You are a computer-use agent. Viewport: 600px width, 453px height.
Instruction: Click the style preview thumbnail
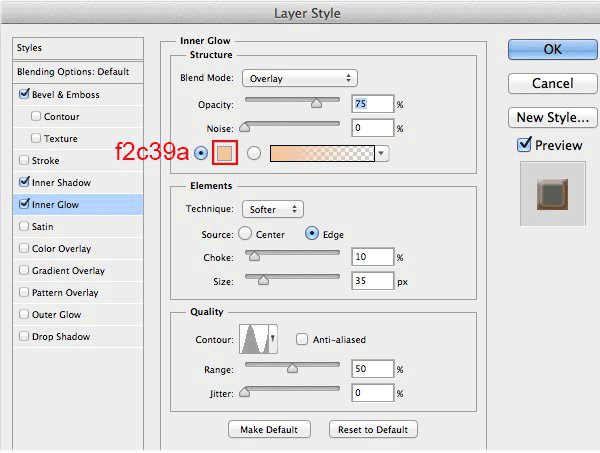[553, 194]
